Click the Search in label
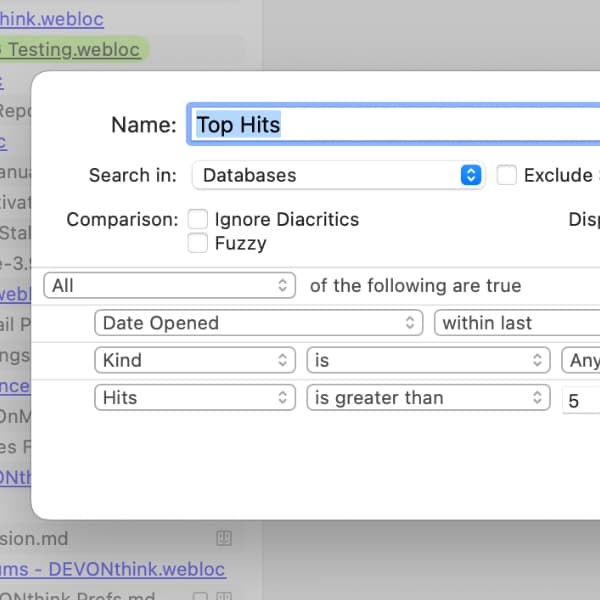The height and width of the screenshot is (600, 600). [x=133, y=175]
